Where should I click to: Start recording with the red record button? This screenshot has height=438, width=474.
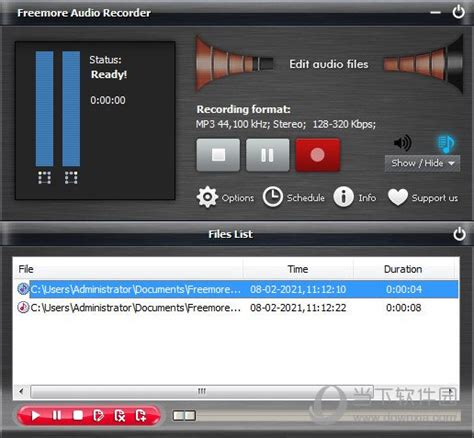(x=318, y=155)
